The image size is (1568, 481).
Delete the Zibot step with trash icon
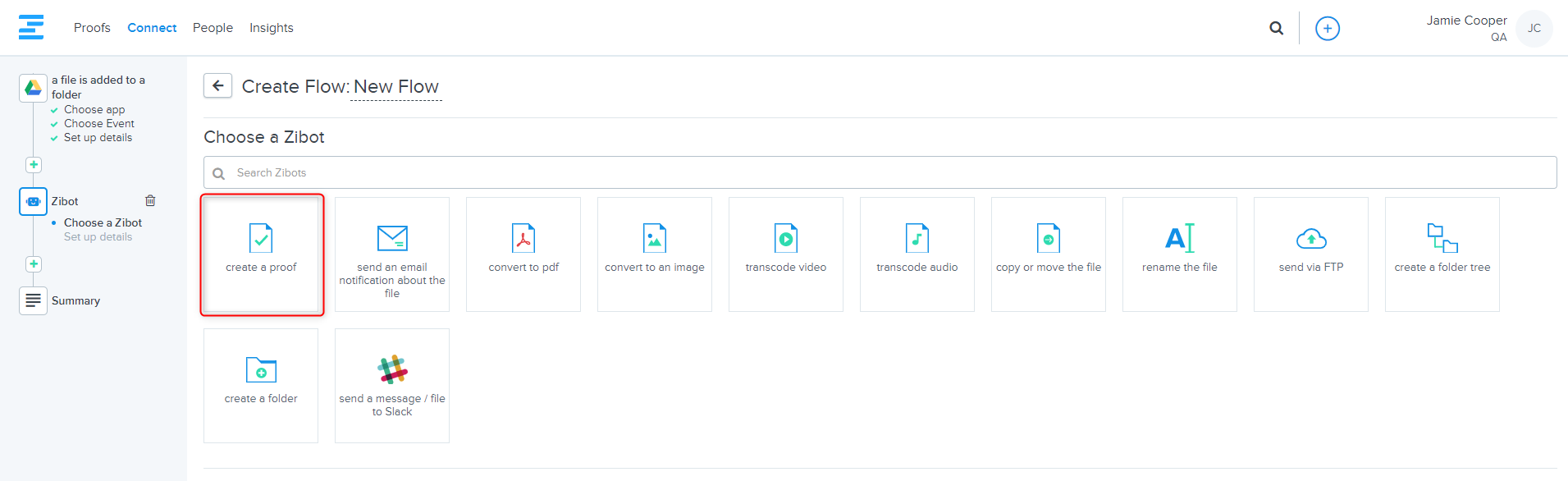click(x=150, y=201)
